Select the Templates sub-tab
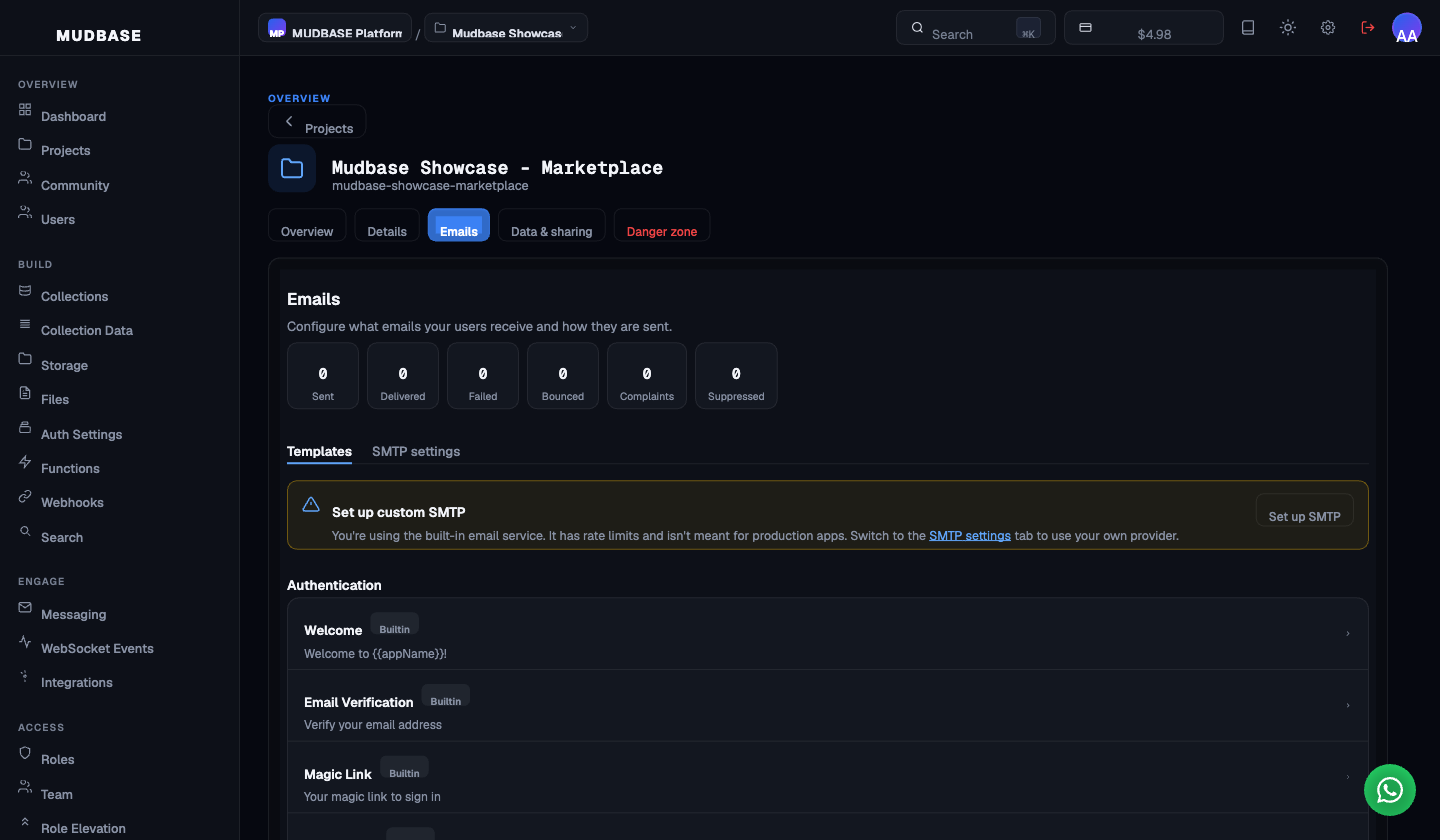 tap(319, 452)
